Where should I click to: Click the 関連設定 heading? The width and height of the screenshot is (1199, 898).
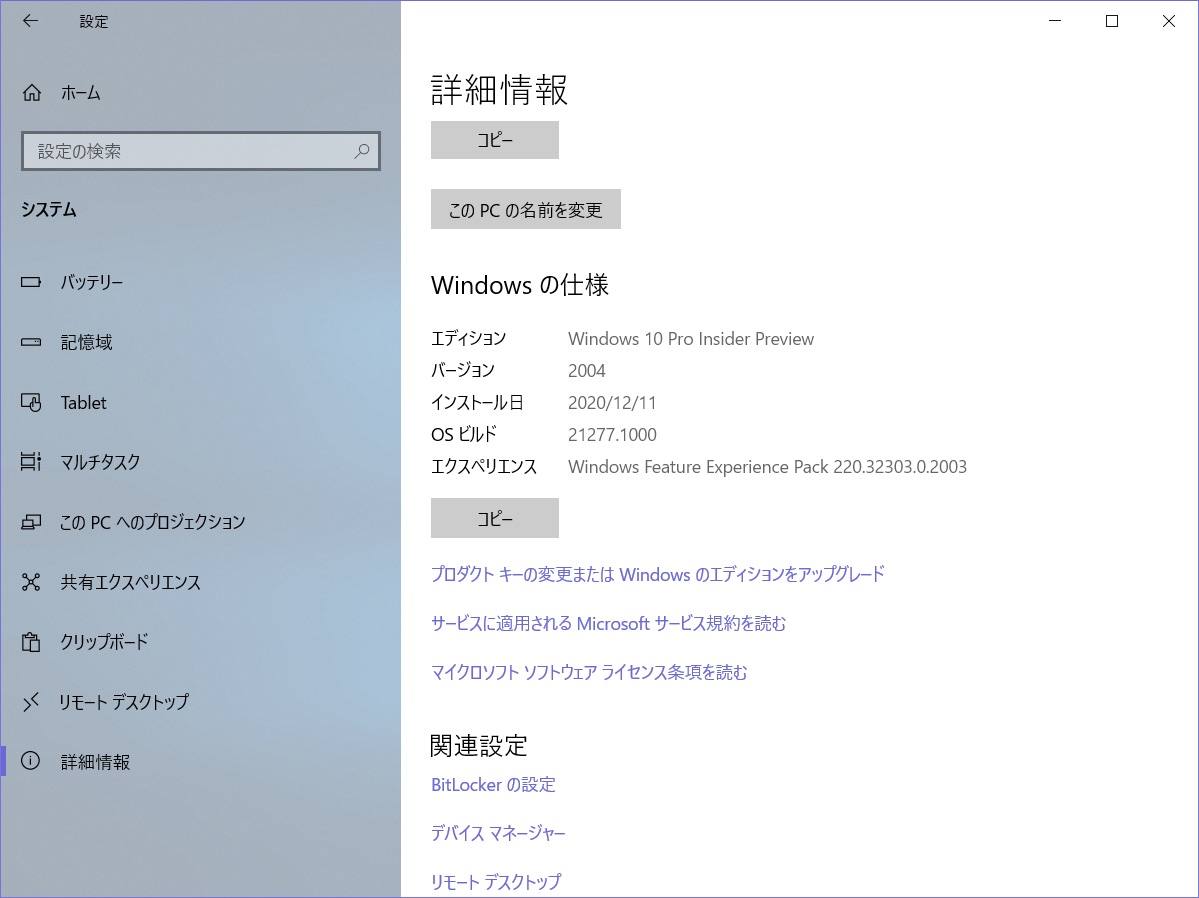[479, 746]
